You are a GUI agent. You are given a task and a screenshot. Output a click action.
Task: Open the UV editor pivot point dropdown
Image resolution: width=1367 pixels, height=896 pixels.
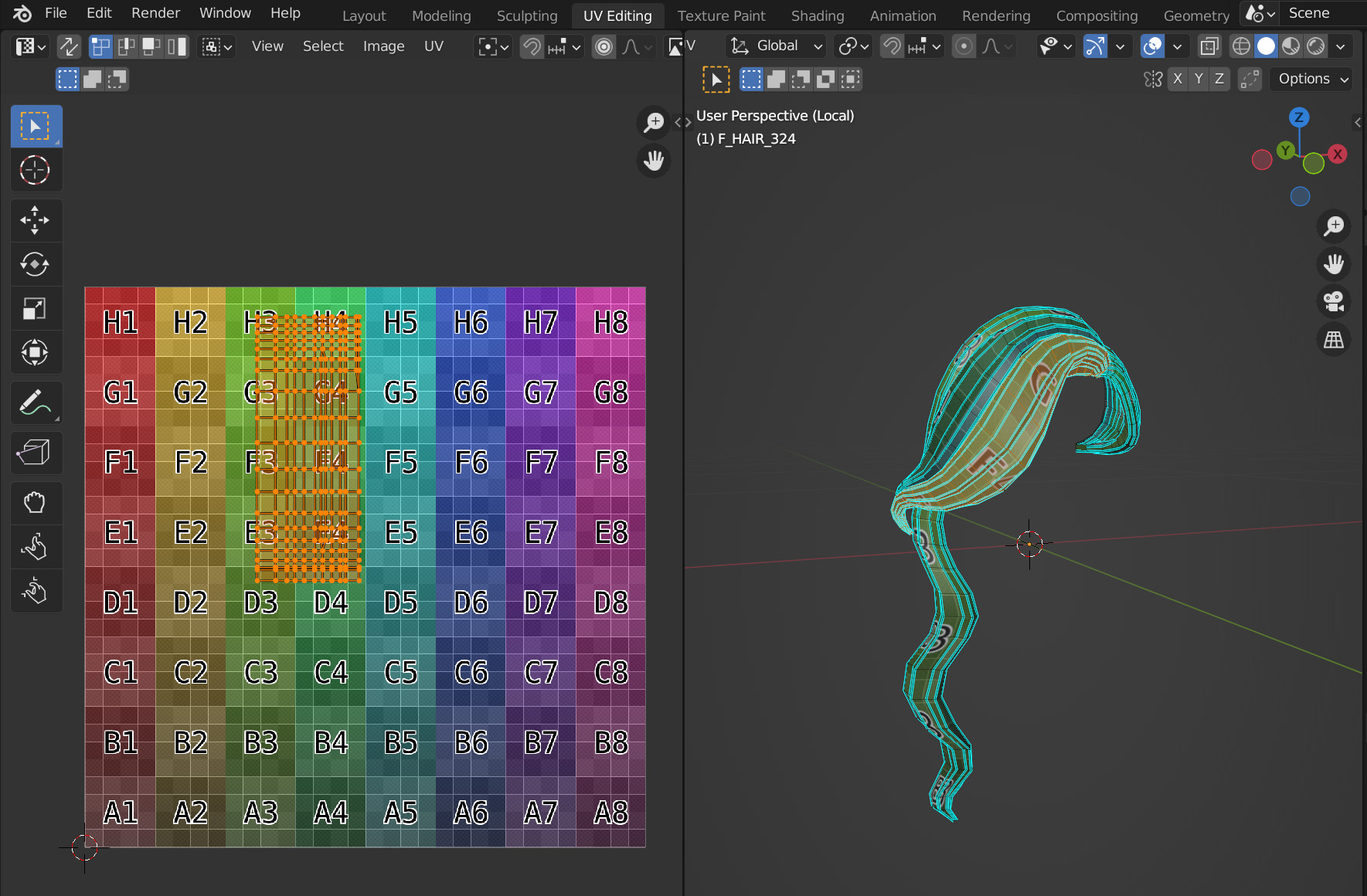493,47
